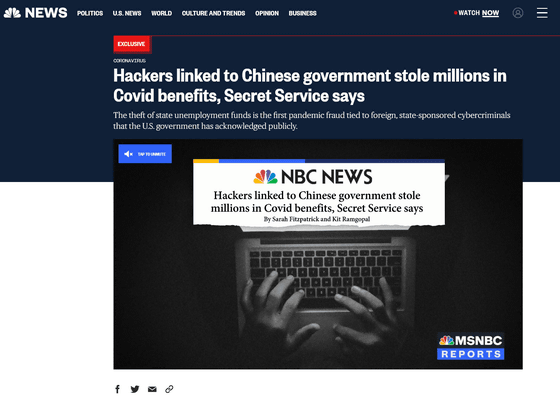Click the Watch Now link
Image resolution: width=560 pixels, height=400 pixels.
click(477, 13)
